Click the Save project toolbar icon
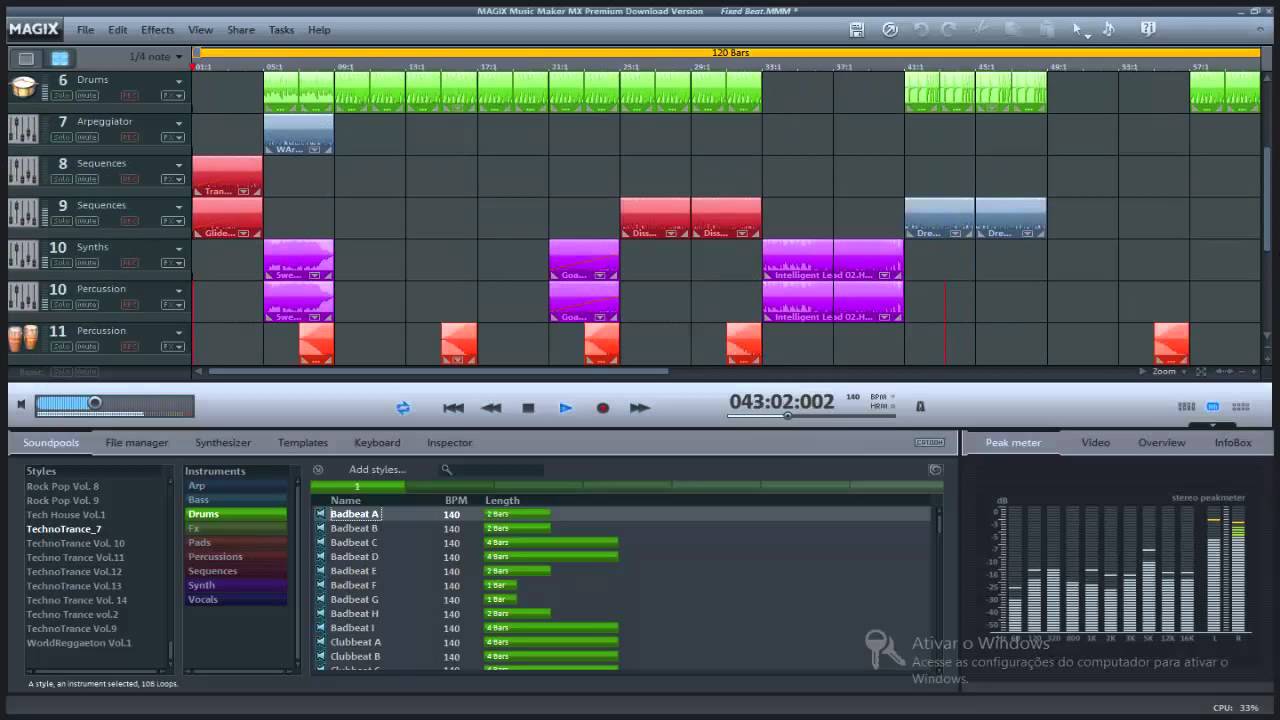1280x720 pixels. click(857, 30)
